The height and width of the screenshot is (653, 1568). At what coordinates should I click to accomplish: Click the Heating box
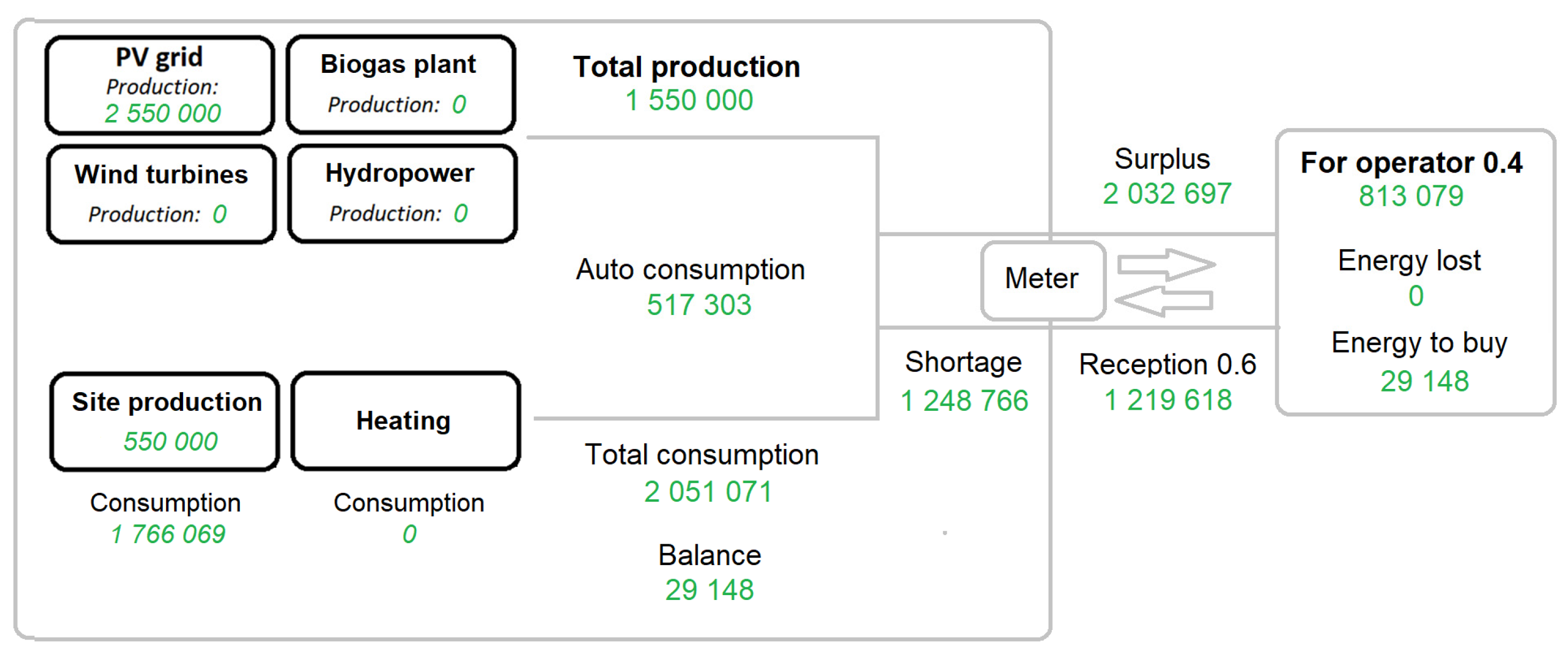point(405,421)
